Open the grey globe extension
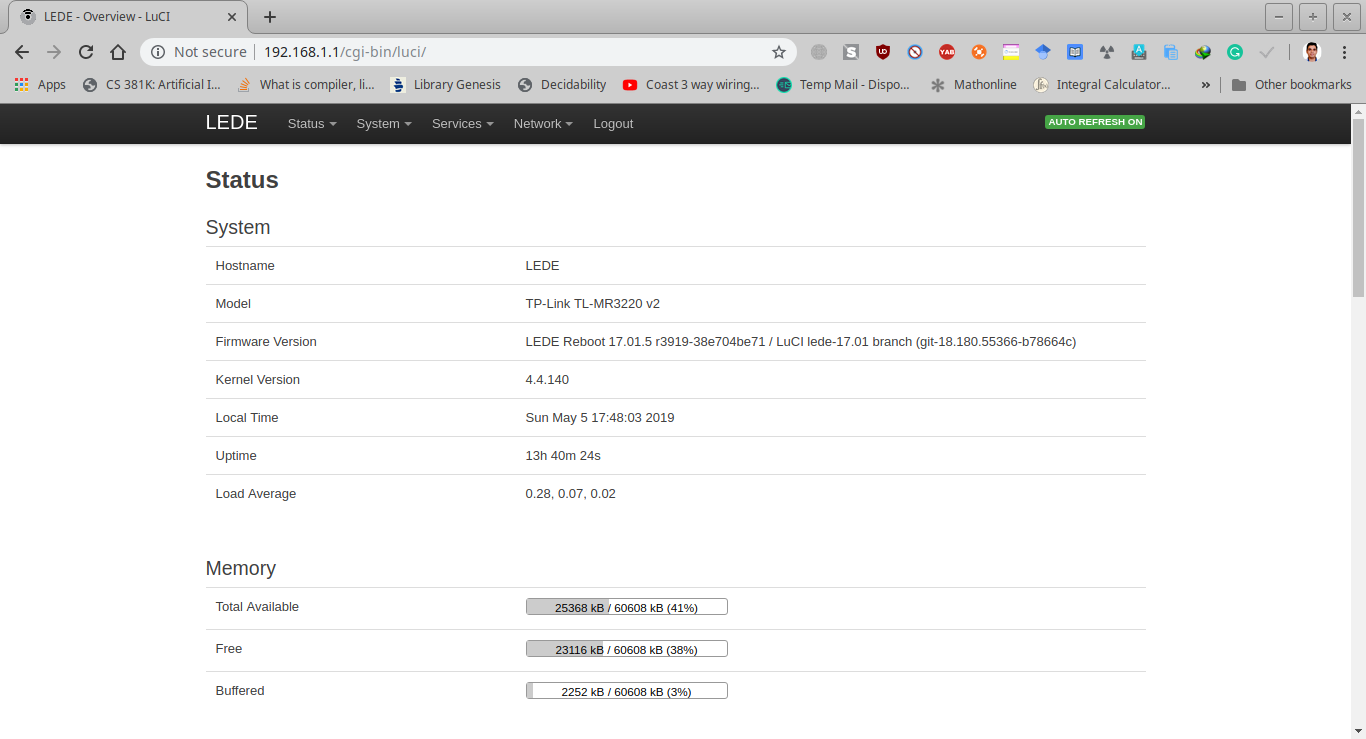Image resolution: width=1366 pixels, height=739 pixels. (819, 52)
